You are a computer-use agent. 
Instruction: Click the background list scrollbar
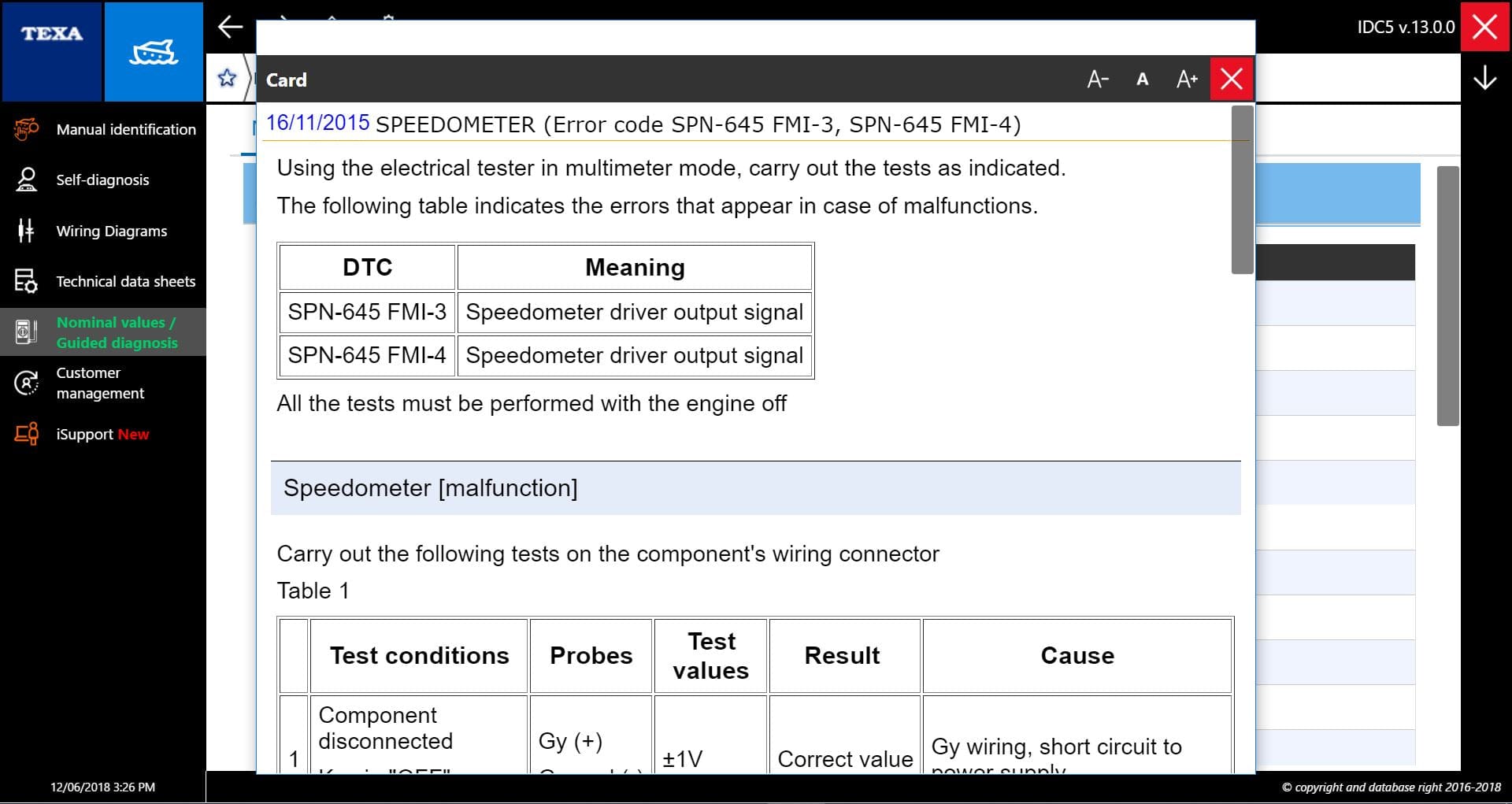tap(1447, 295)
